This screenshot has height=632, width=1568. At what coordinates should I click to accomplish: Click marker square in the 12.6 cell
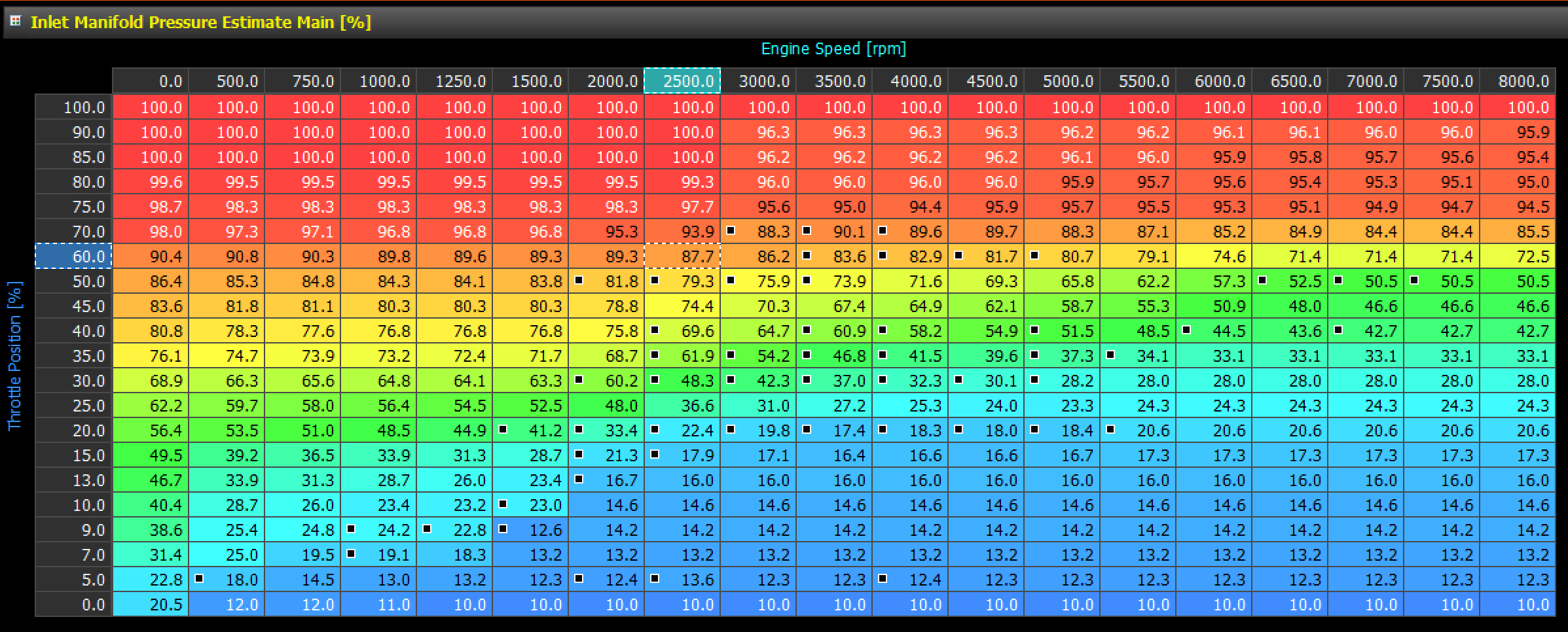503,529
